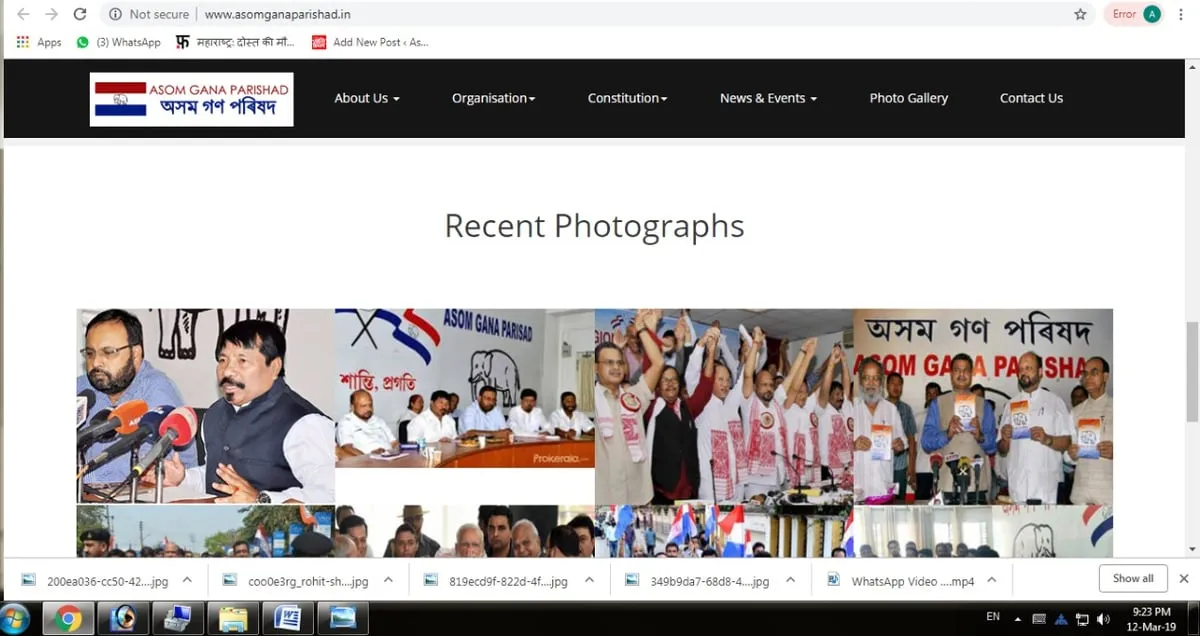Viewport: 1200px width, 636px height.
Task: Open the picture viewer taskbar icon
Action: [341, 618]
